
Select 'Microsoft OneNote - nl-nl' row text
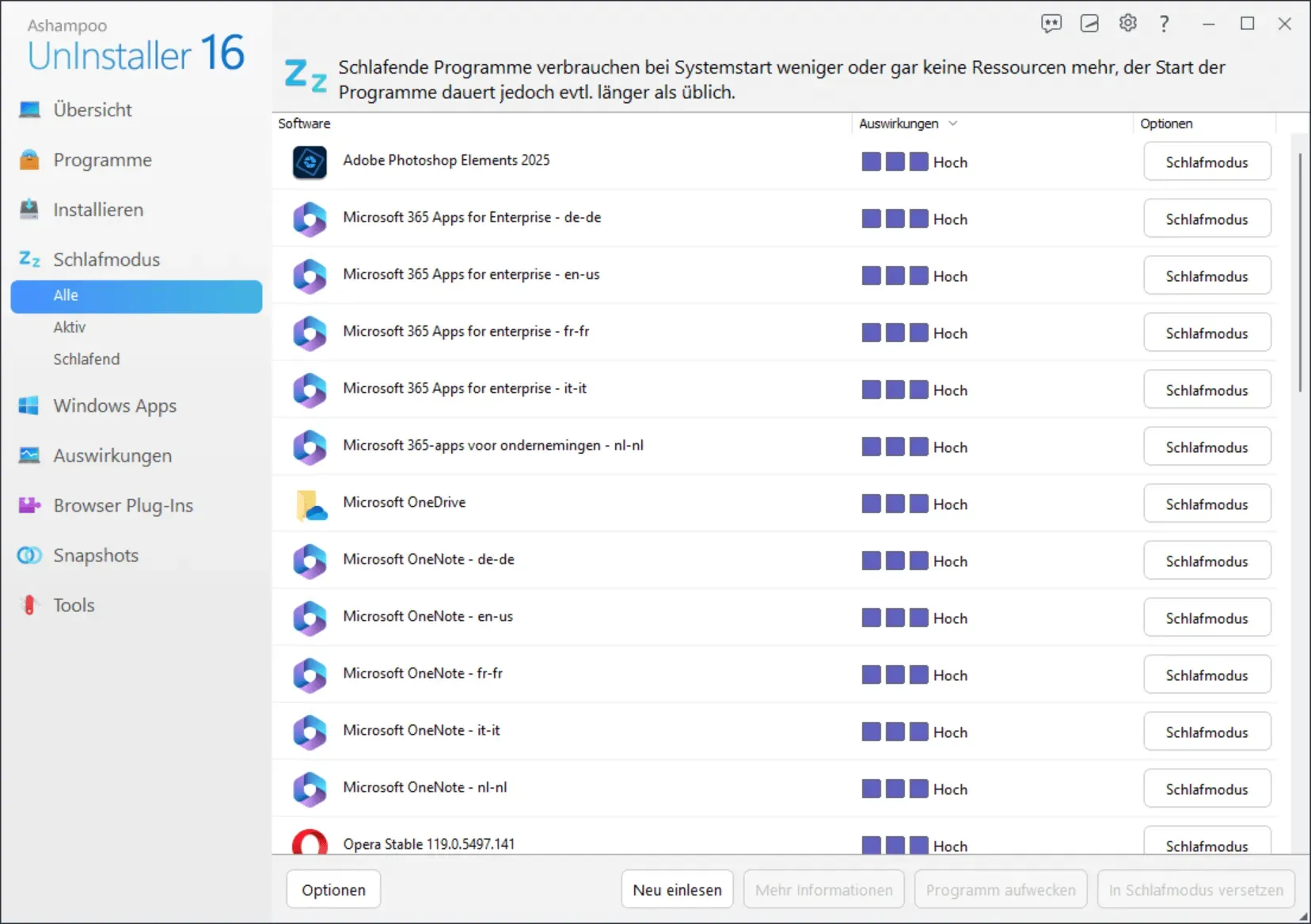point(425,787)
